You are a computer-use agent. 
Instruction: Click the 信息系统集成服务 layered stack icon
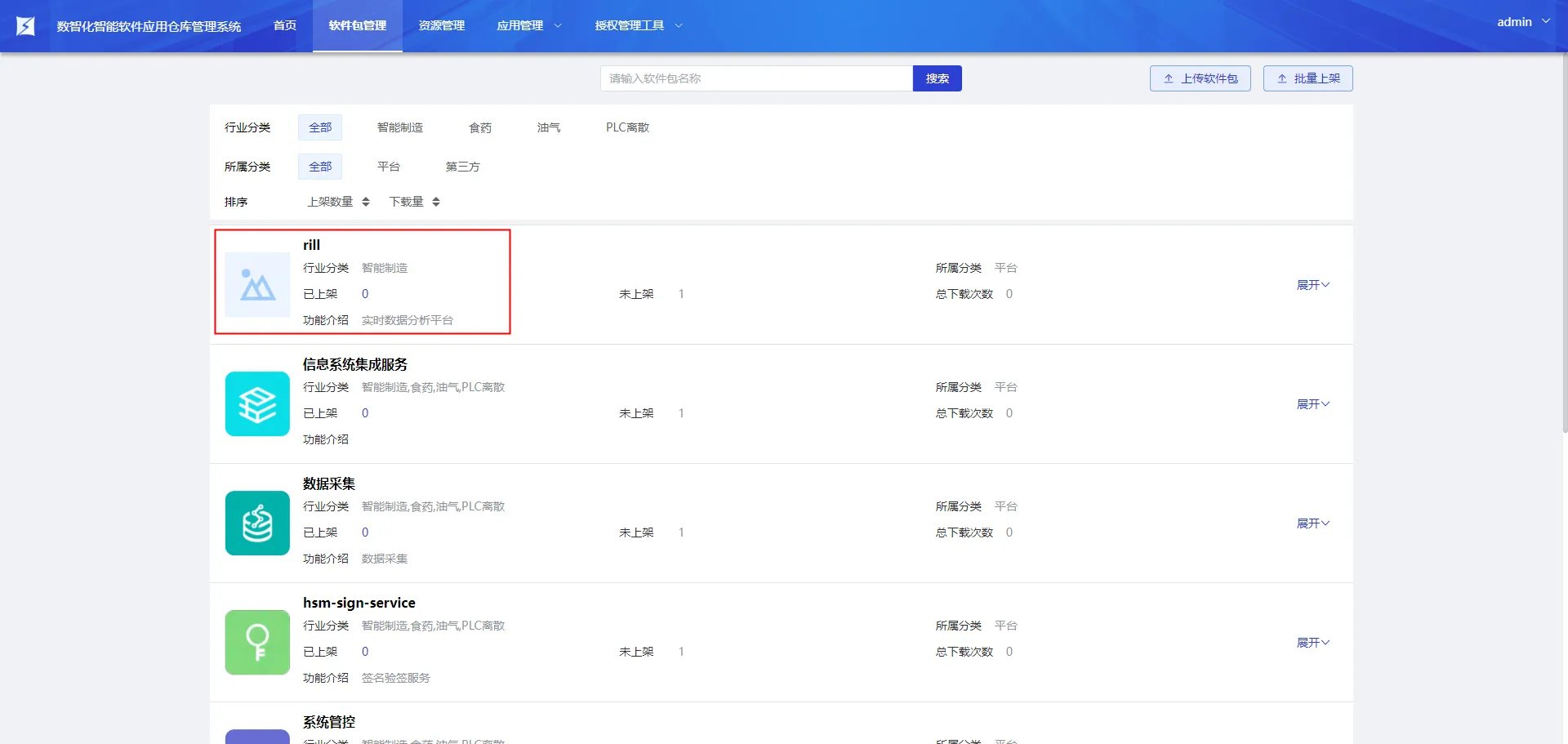pos(257,404)
